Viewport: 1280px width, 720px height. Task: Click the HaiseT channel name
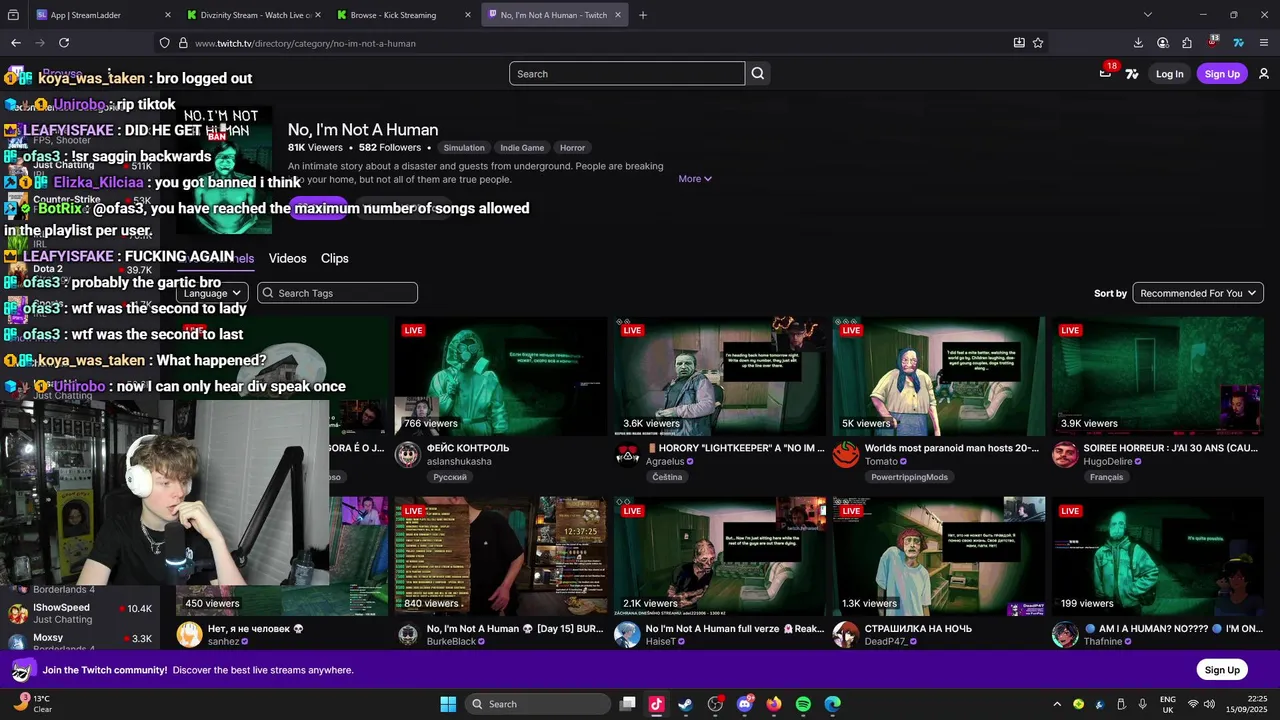click(x=663, y=641)
